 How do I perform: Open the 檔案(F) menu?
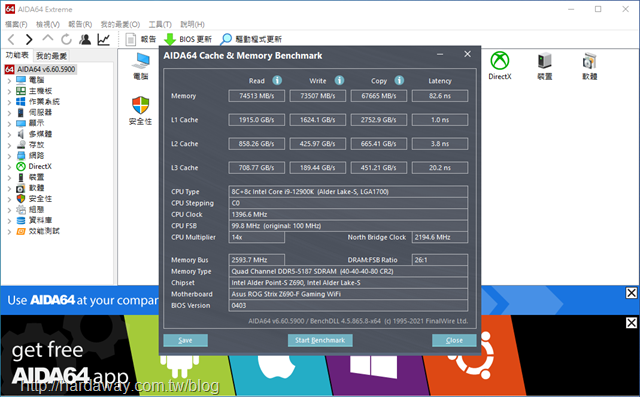point(16,24)
